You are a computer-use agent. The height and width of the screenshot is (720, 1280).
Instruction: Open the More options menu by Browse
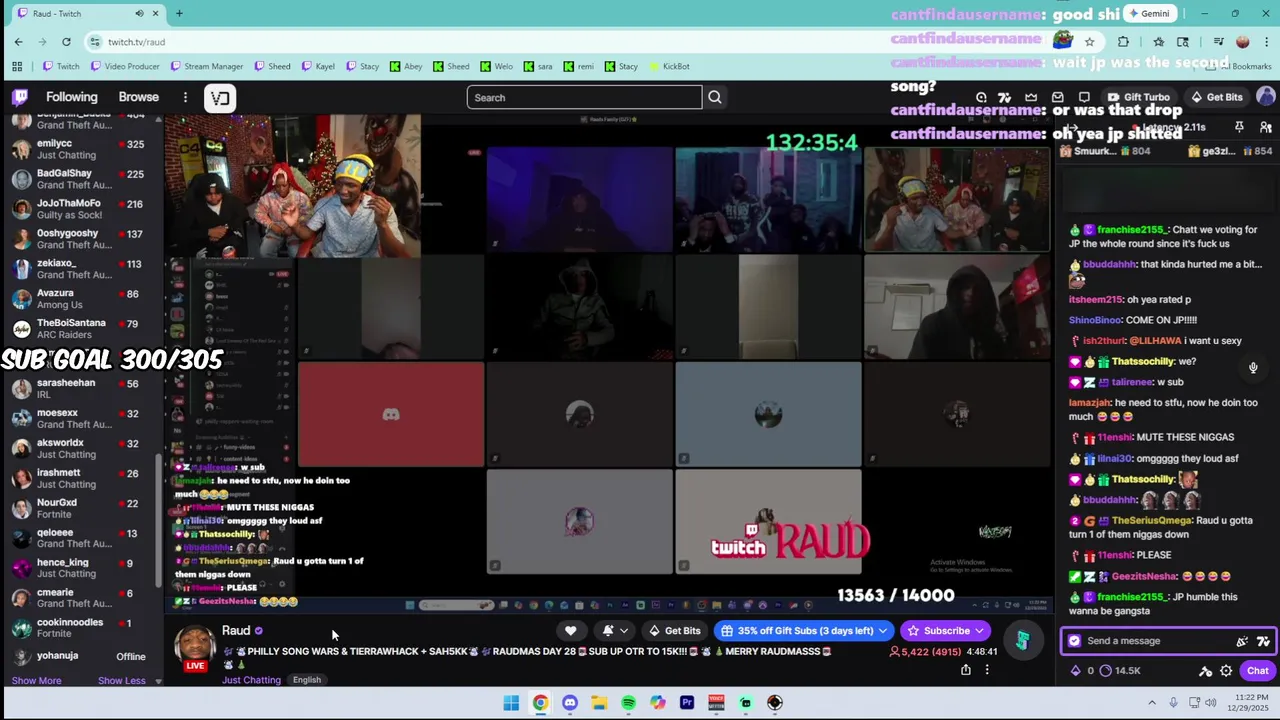coord(185,97)
